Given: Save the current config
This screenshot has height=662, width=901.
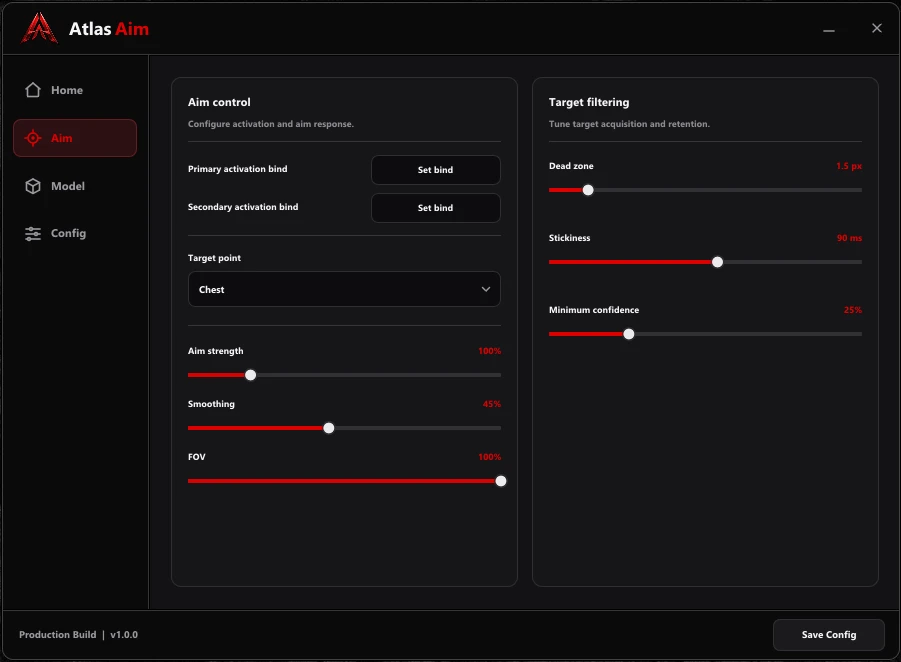Looking at the screenshot, I should pyautogui.click(x=829, y=634).
